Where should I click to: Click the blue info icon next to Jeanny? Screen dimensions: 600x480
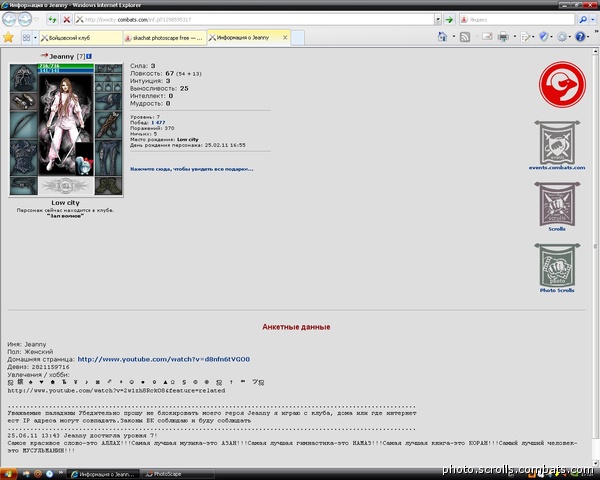[x=89, y=56]
